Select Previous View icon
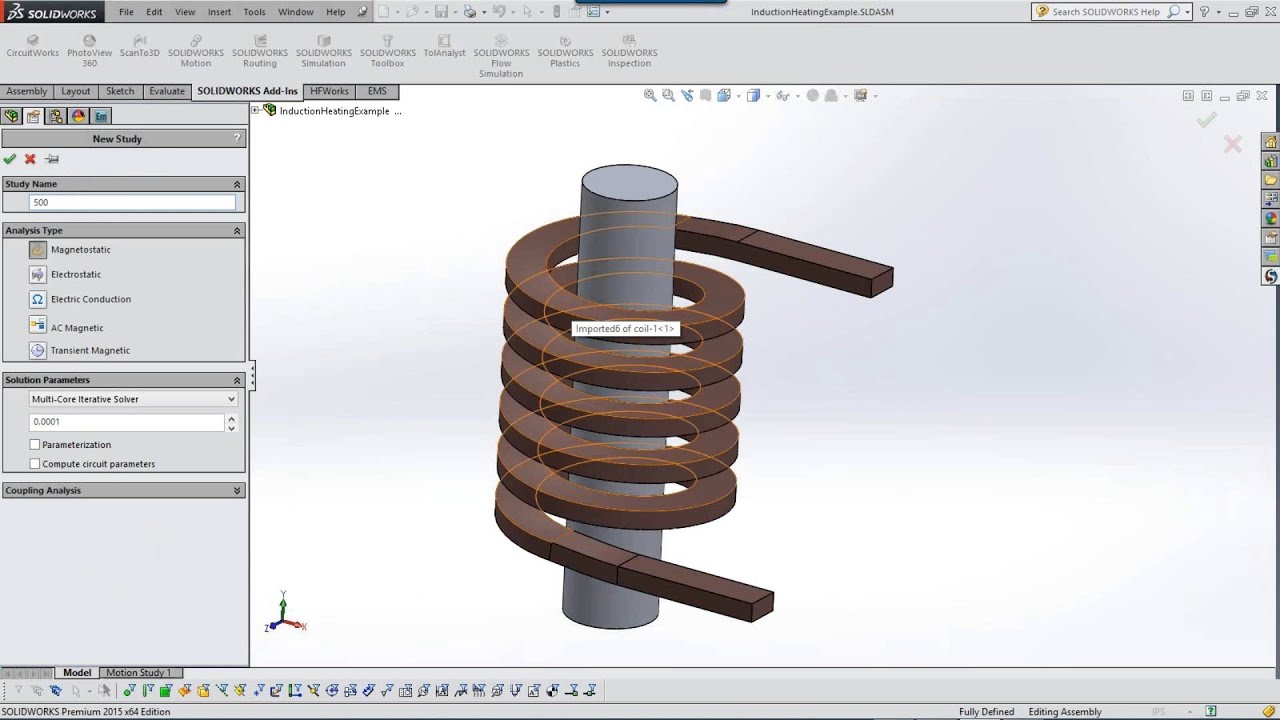1280x720 pixels. [x=687, y=96]
